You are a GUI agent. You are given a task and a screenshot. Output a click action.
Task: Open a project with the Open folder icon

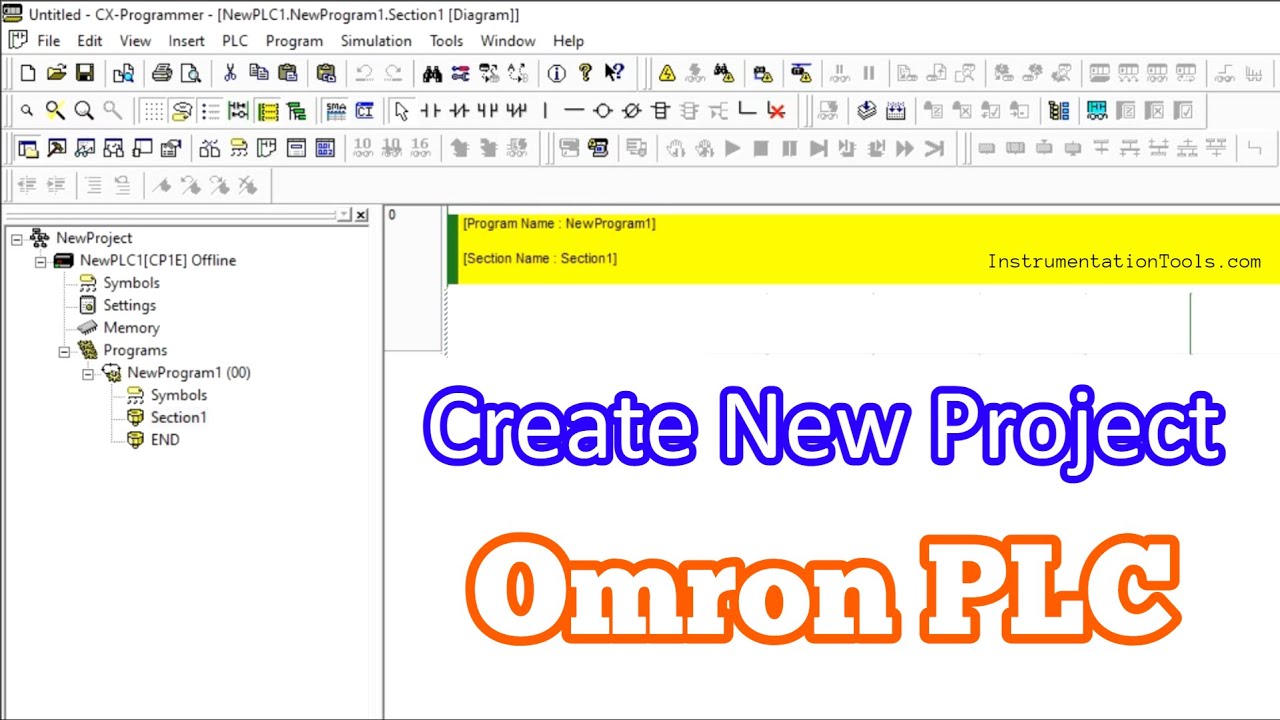coord(56,73)
